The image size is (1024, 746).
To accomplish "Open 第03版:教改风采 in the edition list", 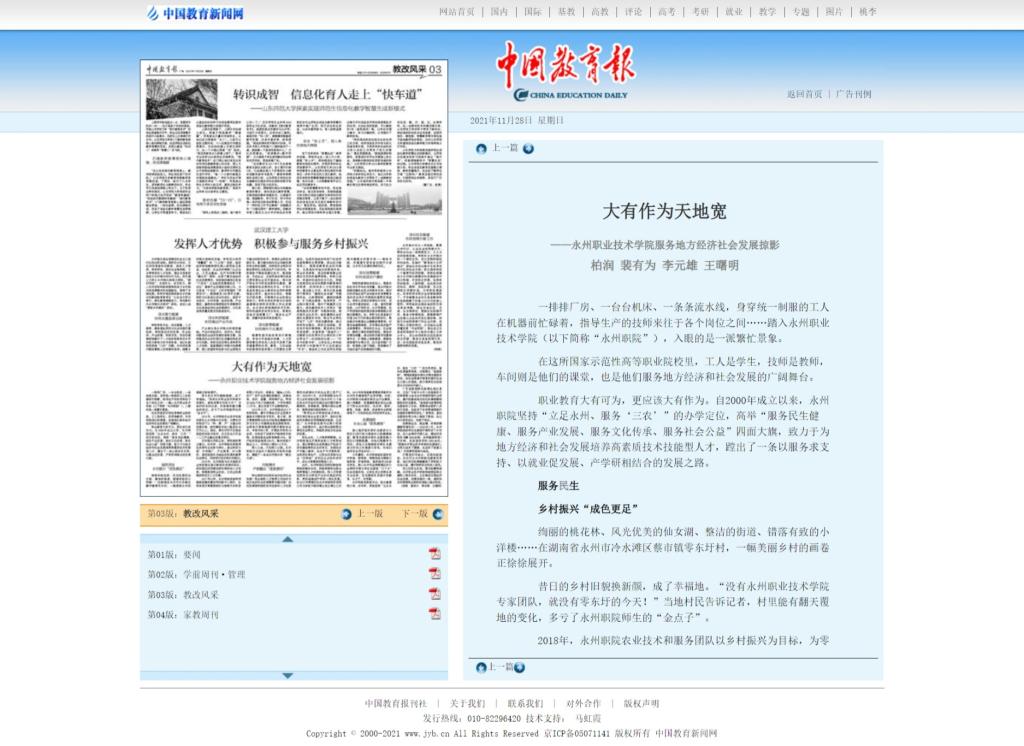I will click(x=183, y=594).
